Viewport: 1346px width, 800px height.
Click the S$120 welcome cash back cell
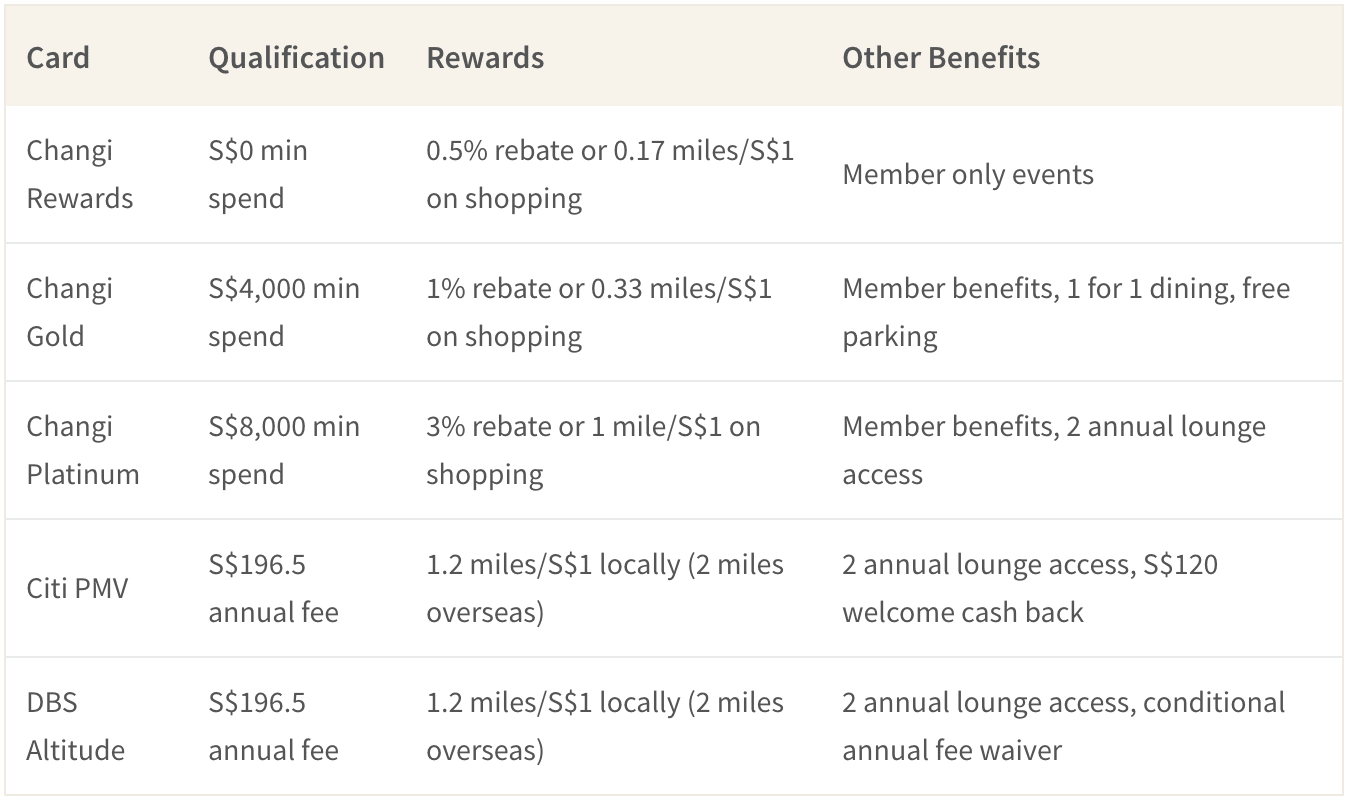pos(1030,588)
